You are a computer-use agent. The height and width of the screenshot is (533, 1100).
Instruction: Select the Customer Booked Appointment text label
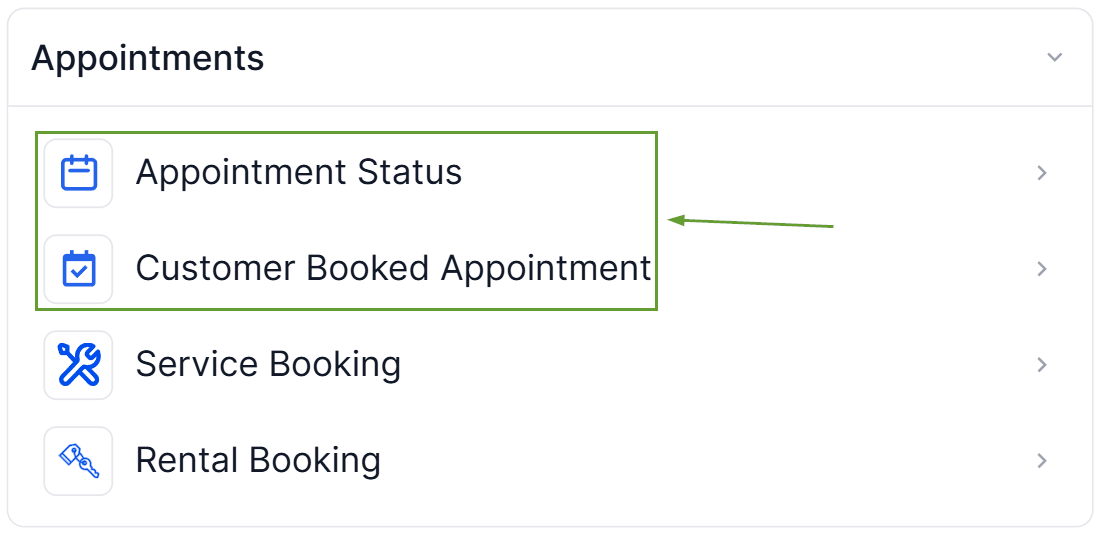click(x=393, y=268)
